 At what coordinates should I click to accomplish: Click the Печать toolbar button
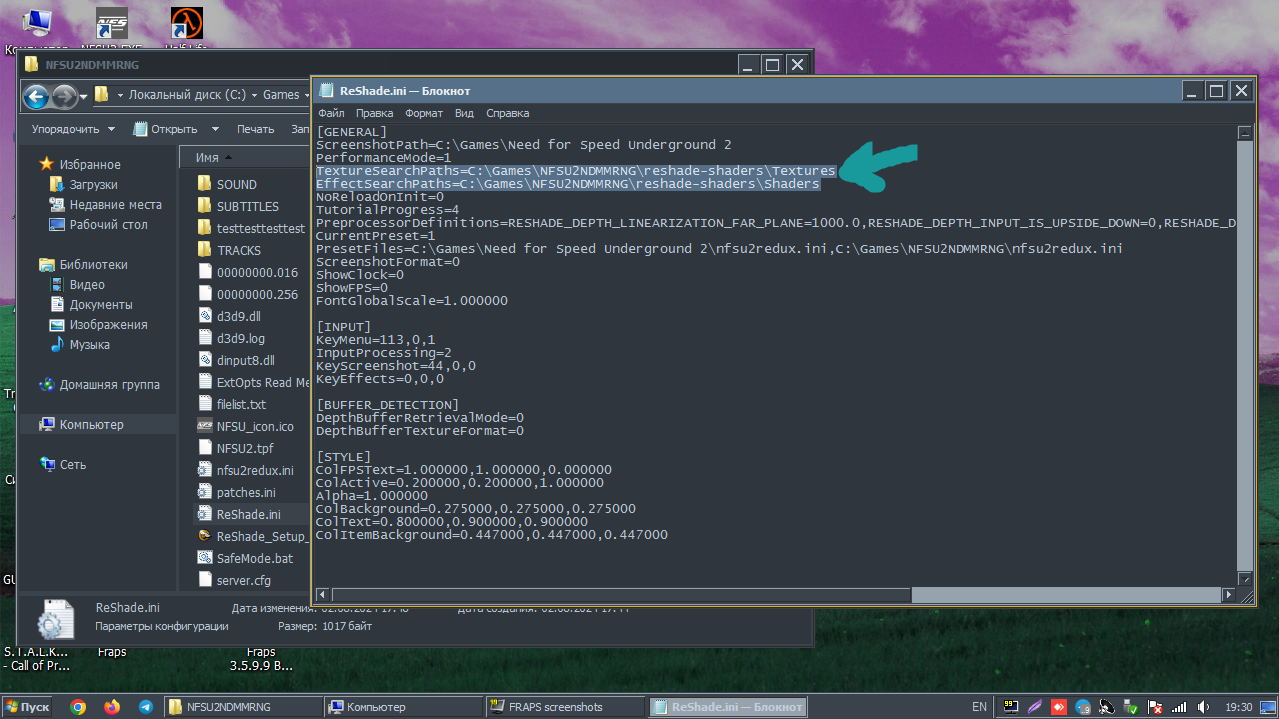pyautogui.click(x=255, y=129)
